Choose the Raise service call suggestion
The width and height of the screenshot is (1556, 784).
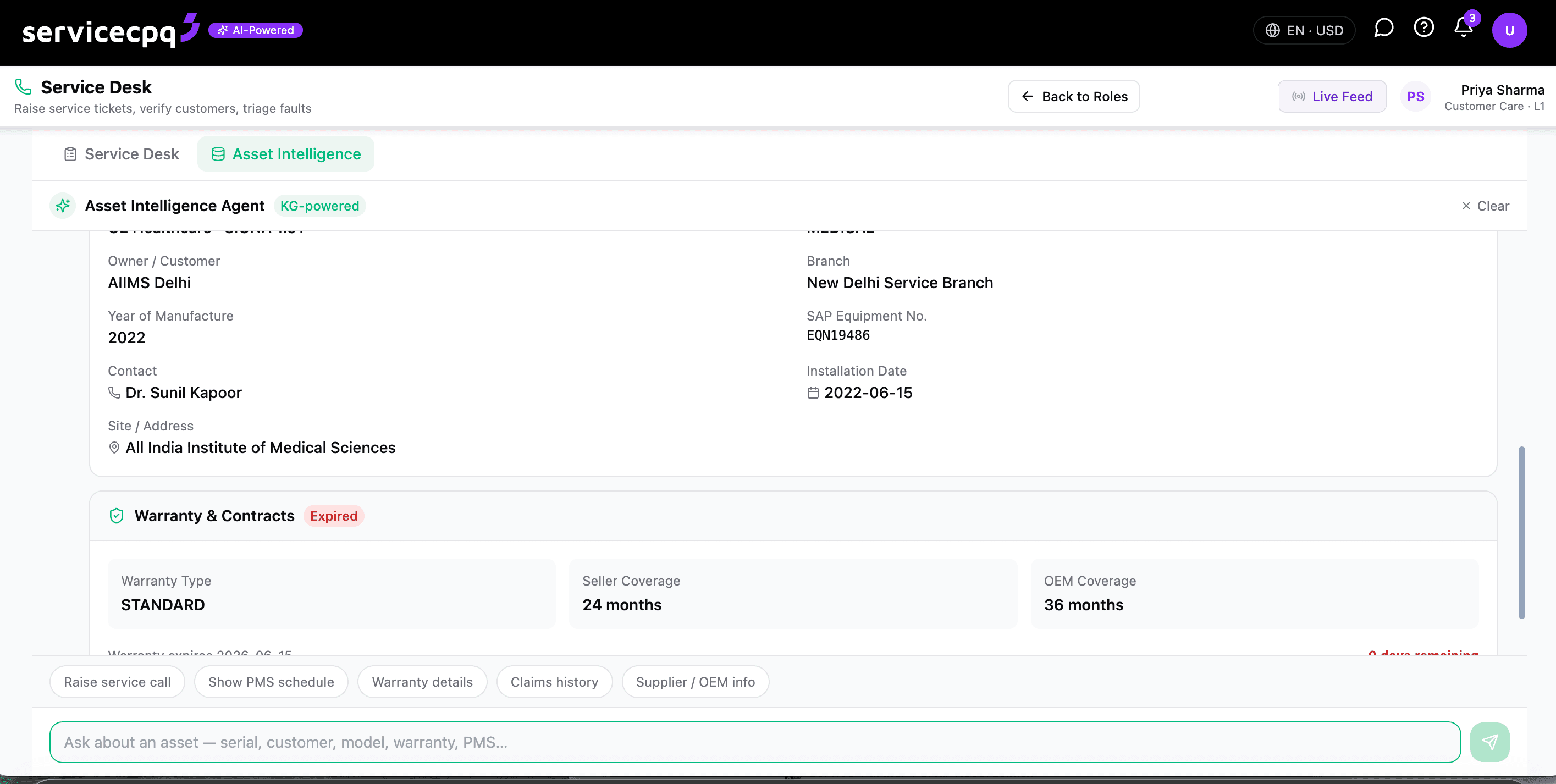point(117,682)
